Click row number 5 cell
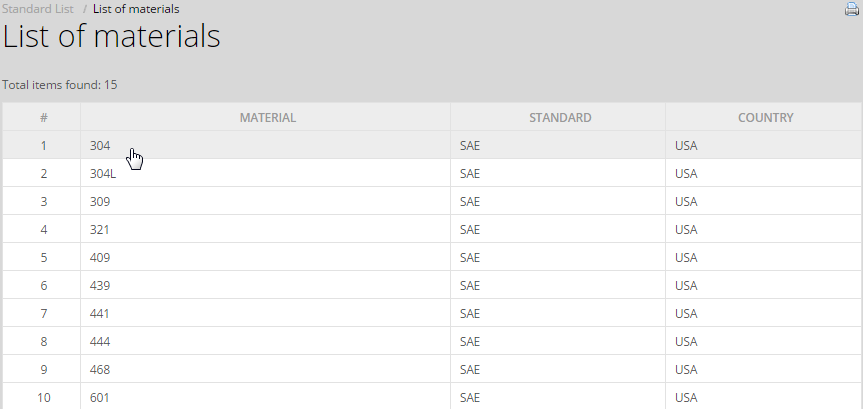863x409 pixels. pyautogui.click(x=43, y=258)
